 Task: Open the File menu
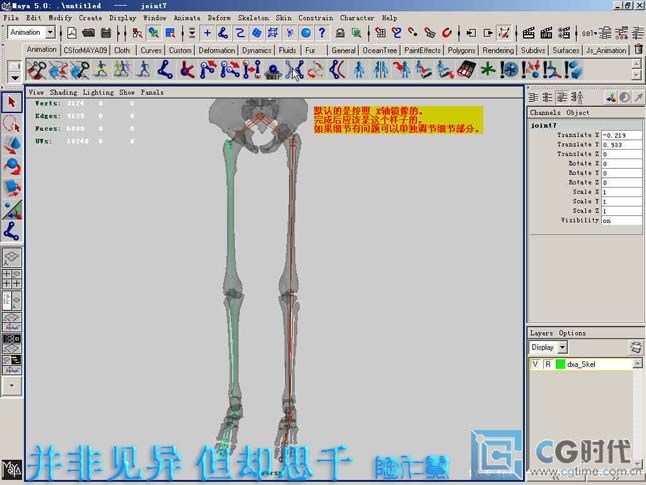coord(11,18)
